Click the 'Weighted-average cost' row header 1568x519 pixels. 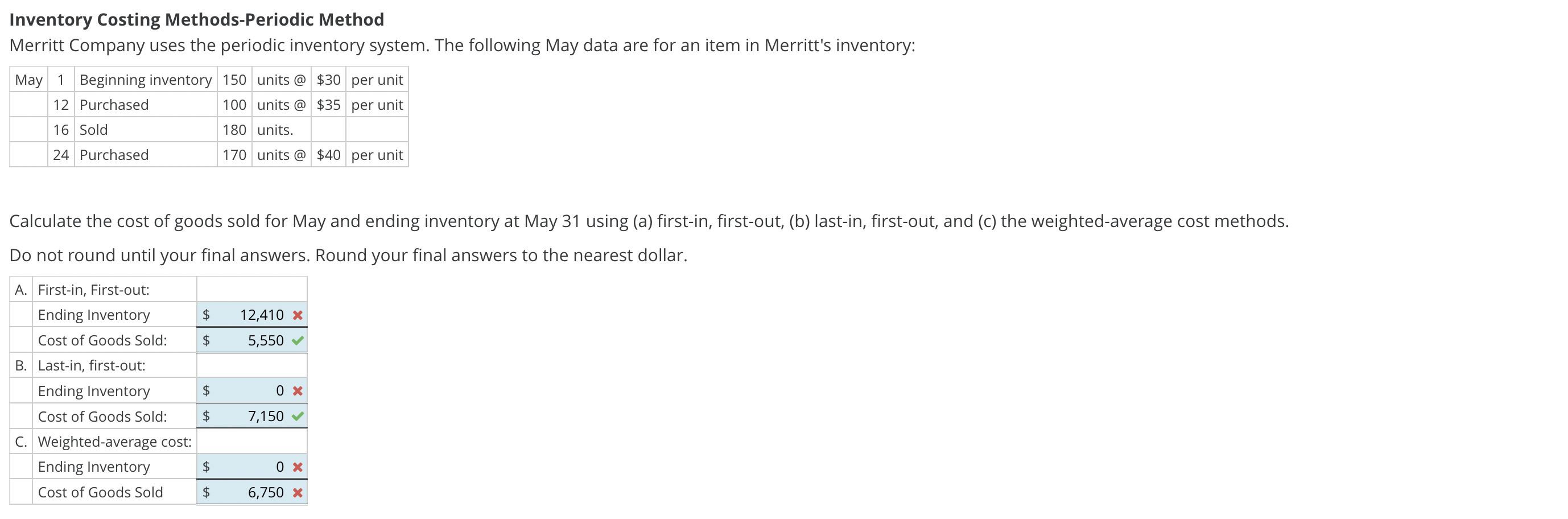click(114, 442)
